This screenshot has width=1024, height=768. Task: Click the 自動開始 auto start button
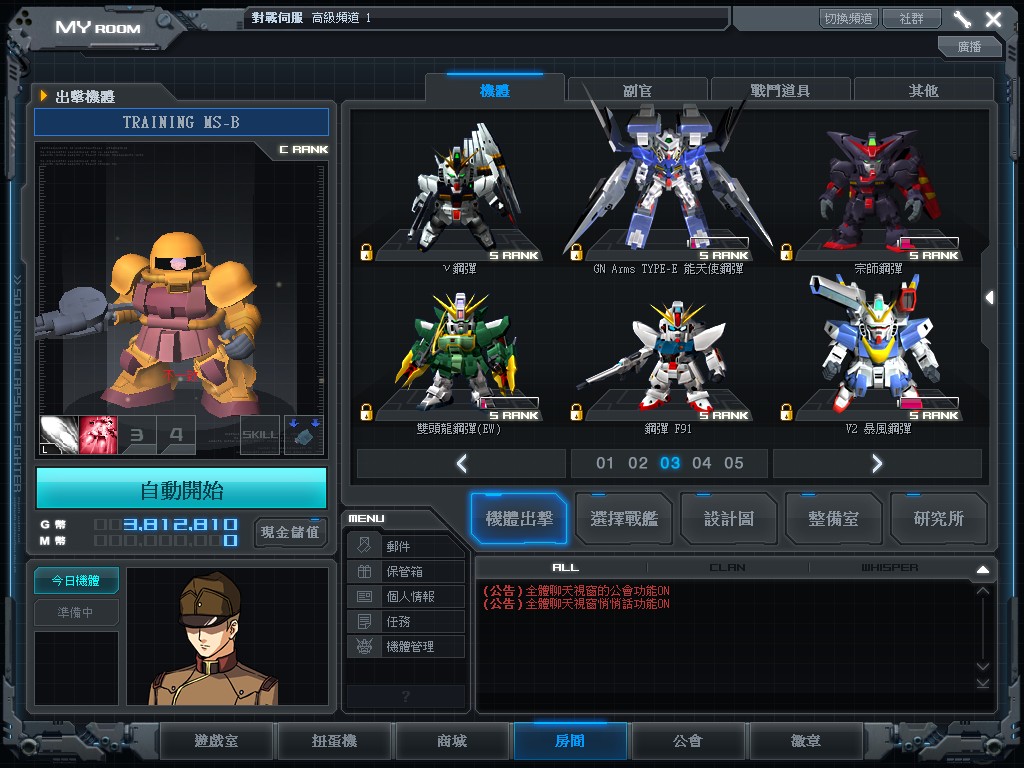coord(182,488)
